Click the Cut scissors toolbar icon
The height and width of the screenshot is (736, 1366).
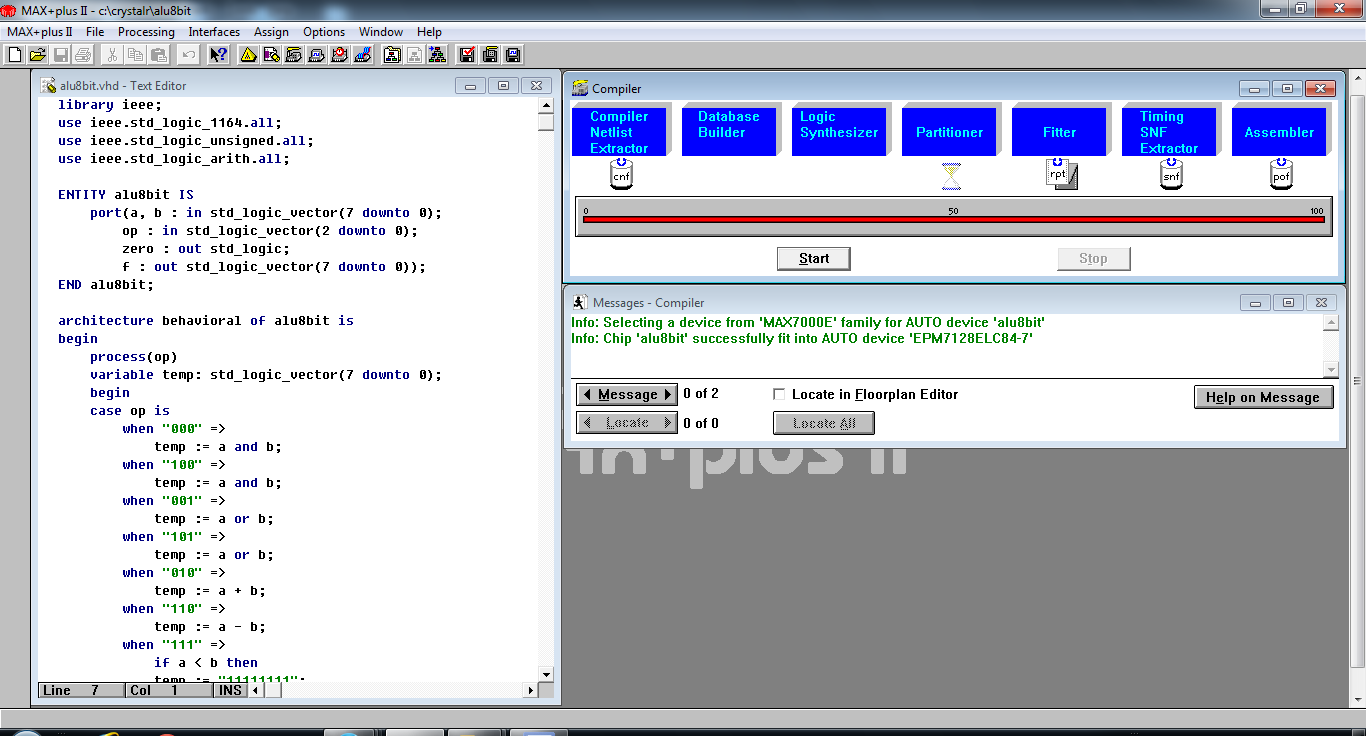point(112,54)
